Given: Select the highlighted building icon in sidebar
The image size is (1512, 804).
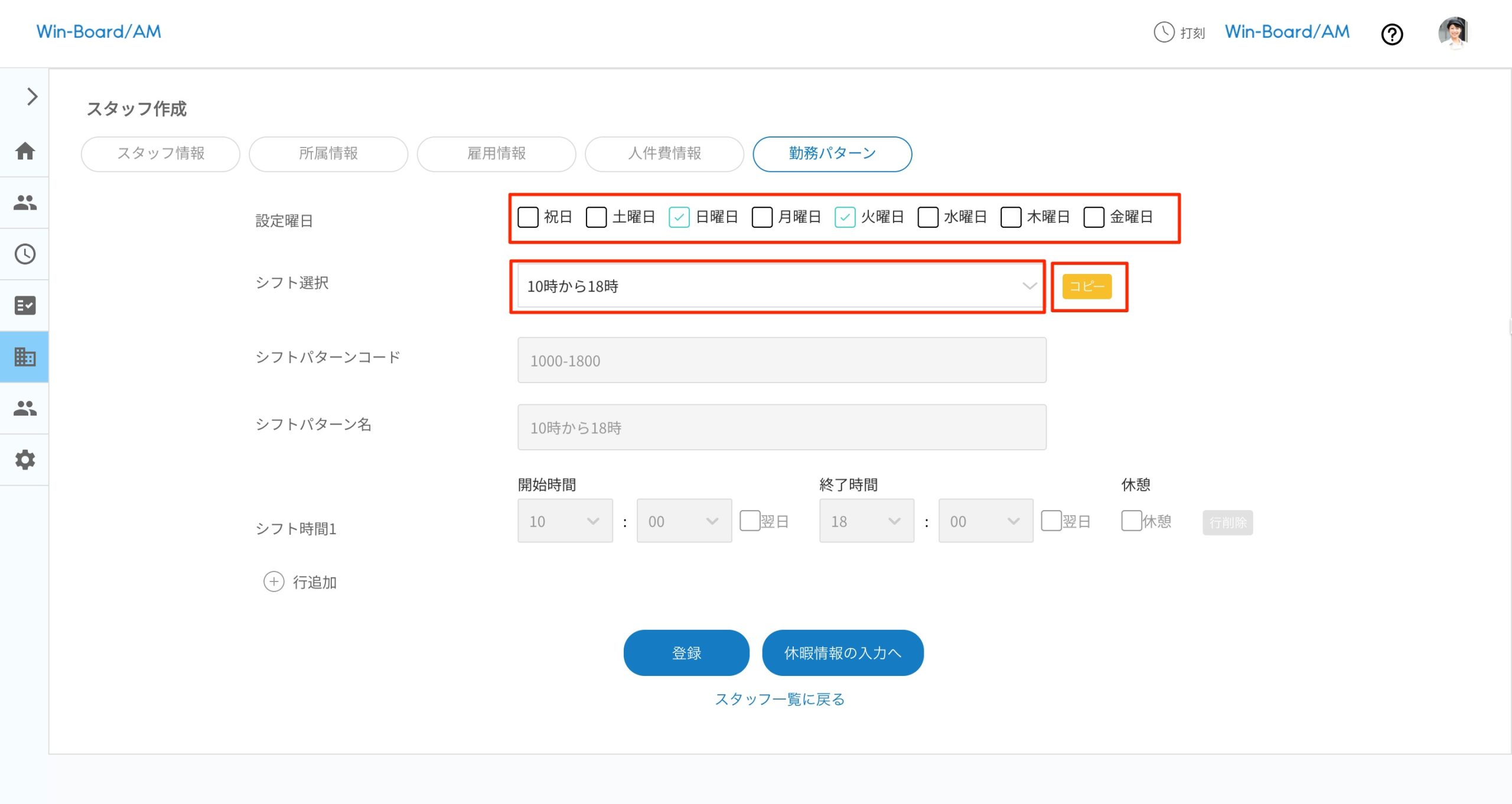Looking at the screenshot, I should 25,357.
